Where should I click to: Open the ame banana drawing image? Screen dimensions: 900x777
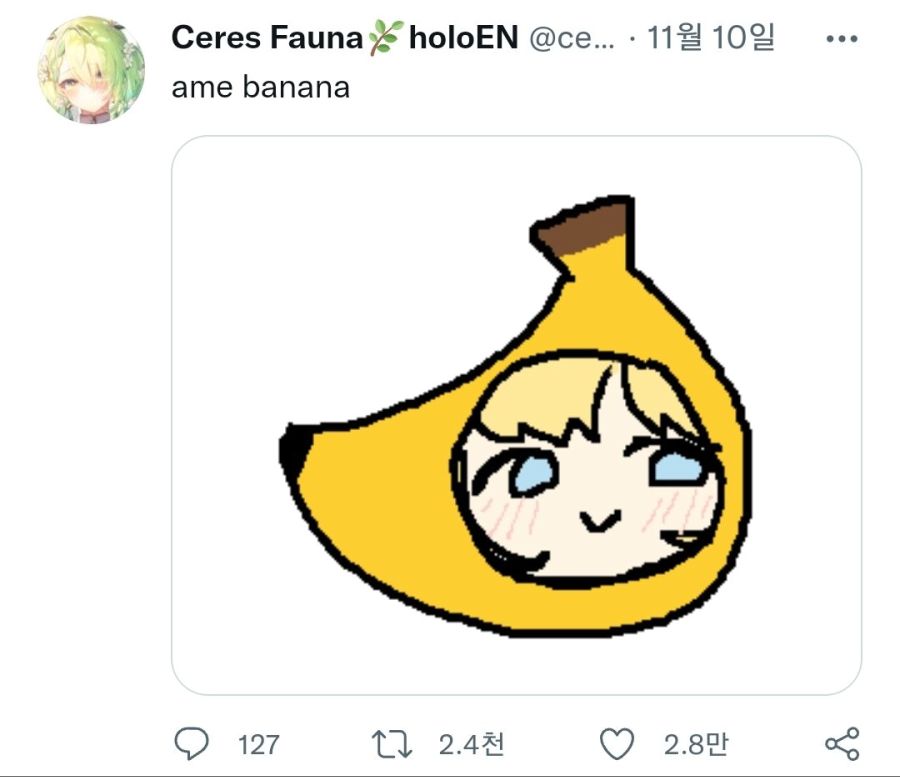516,415
